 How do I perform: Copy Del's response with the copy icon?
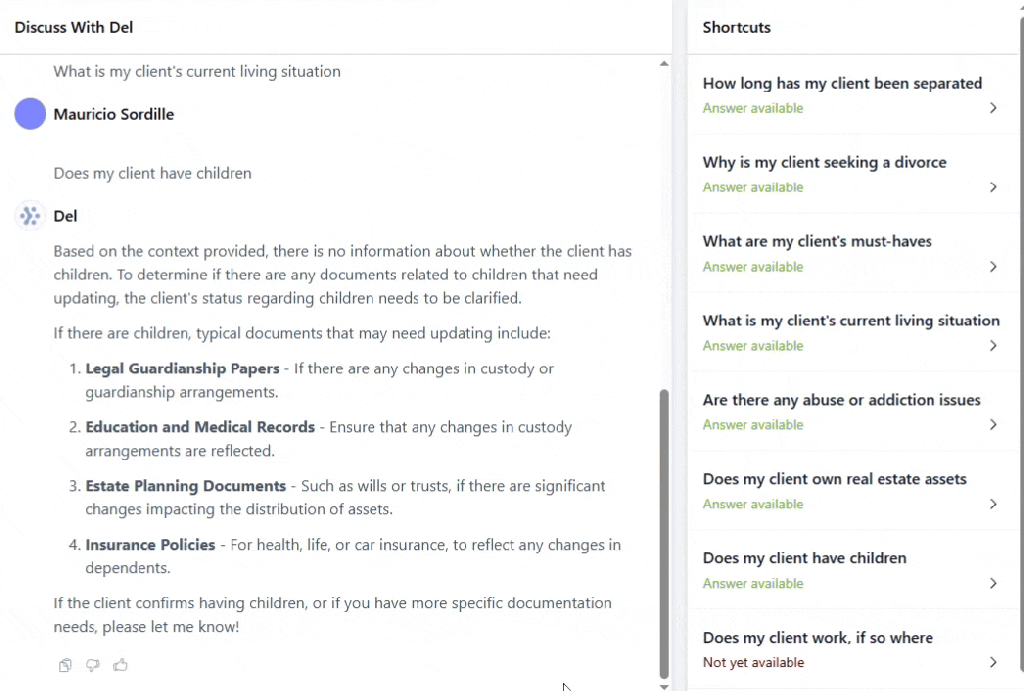coord(65,665)
